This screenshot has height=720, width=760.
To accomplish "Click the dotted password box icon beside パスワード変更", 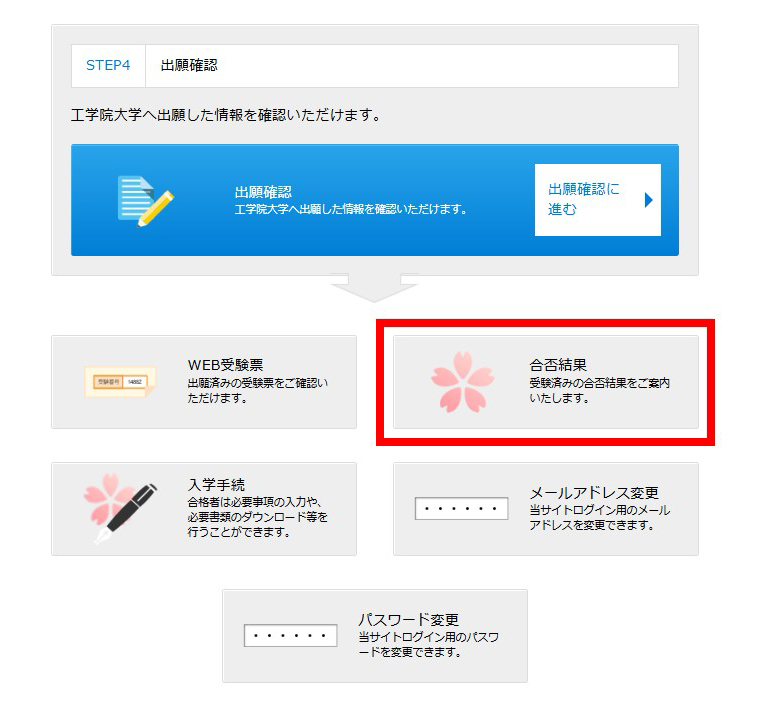I will tap(290, 636).
